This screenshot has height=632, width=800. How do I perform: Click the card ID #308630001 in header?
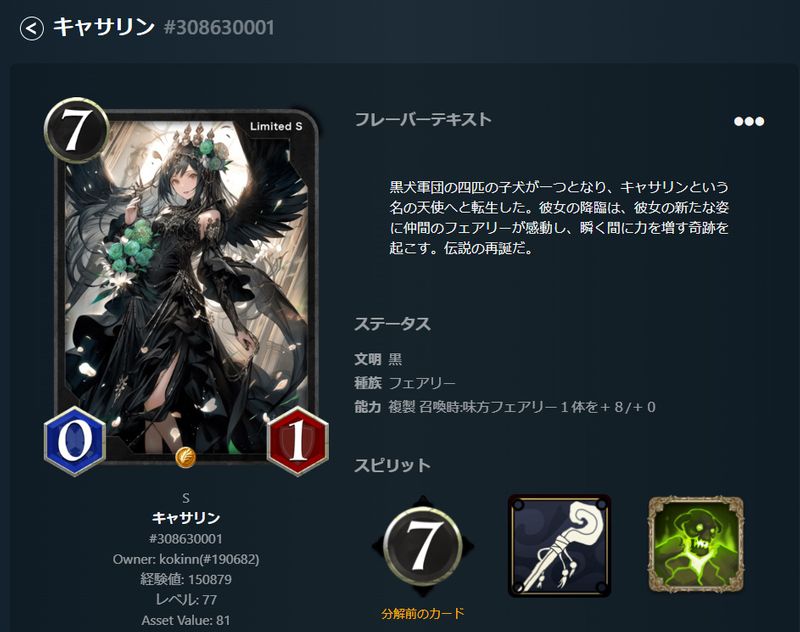pyautogui.click(x=219, y=28)
